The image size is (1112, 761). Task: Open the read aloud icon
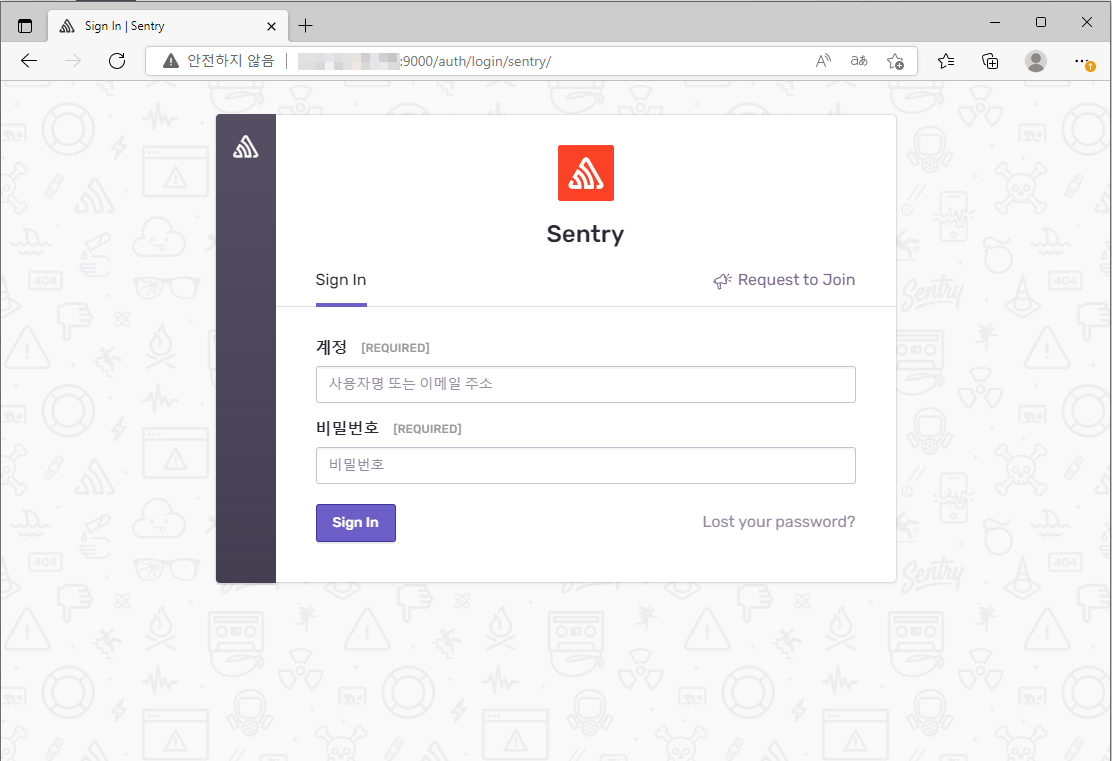click(823, 61)
